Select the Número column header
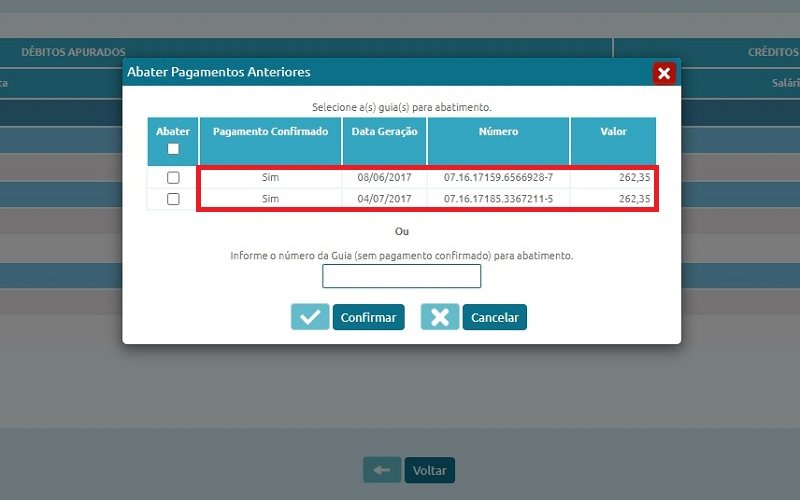800x500 pixels. pyautogui.click(x=498, y=132)
